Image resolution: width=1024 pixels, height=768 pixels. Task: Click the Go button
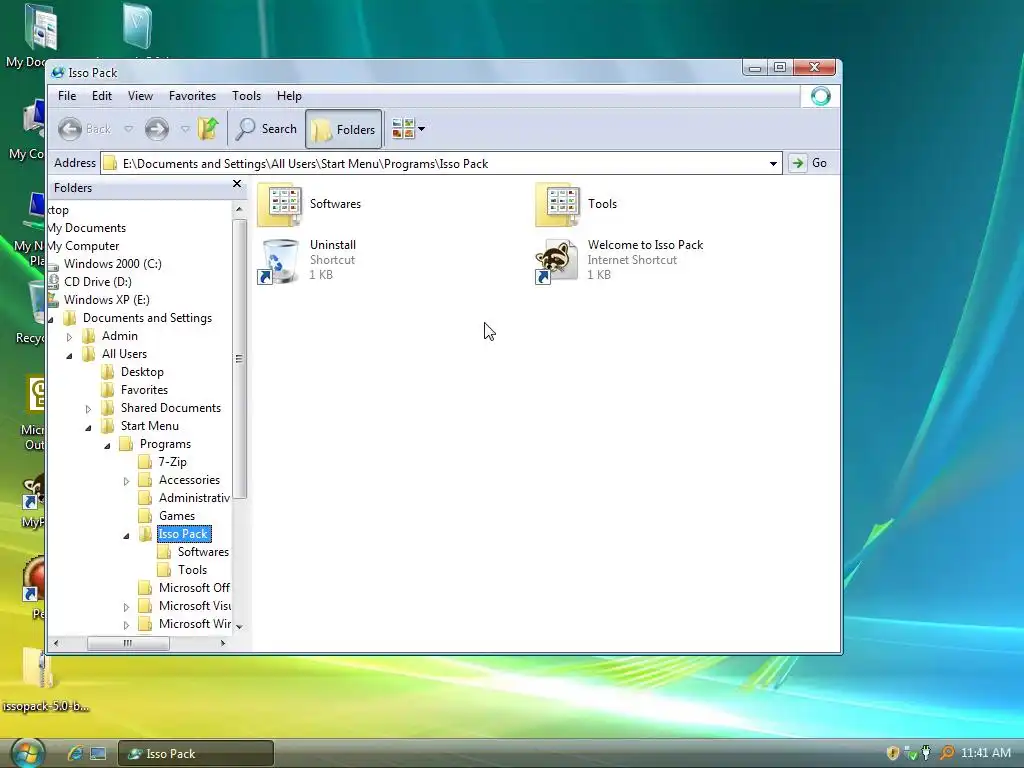[808, 163]
